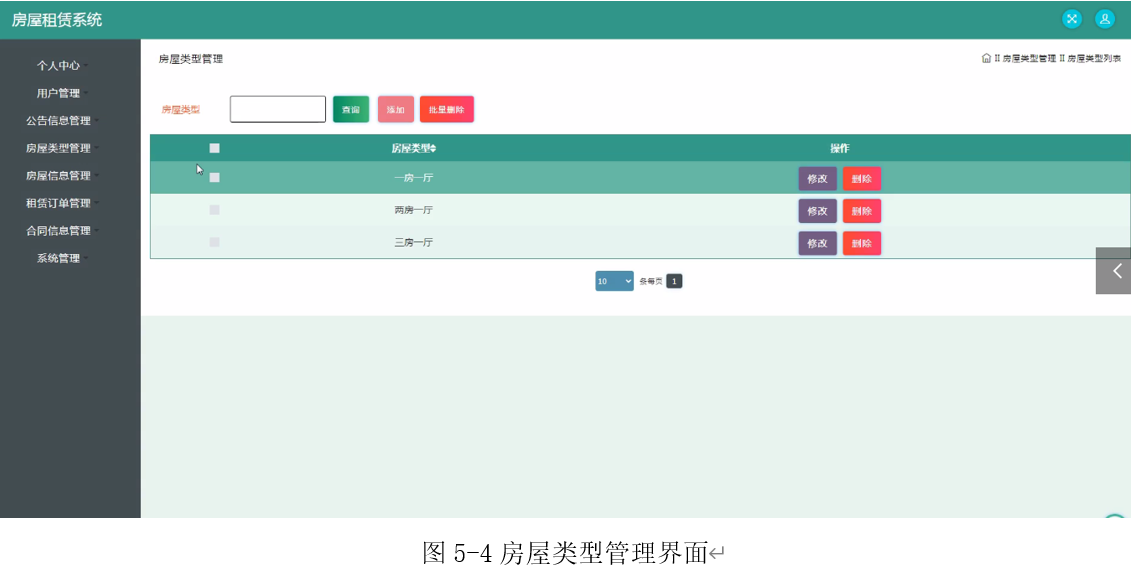Check the checkbox for 两房一厅
This screenshot has width=1131, height=581.
213,210
